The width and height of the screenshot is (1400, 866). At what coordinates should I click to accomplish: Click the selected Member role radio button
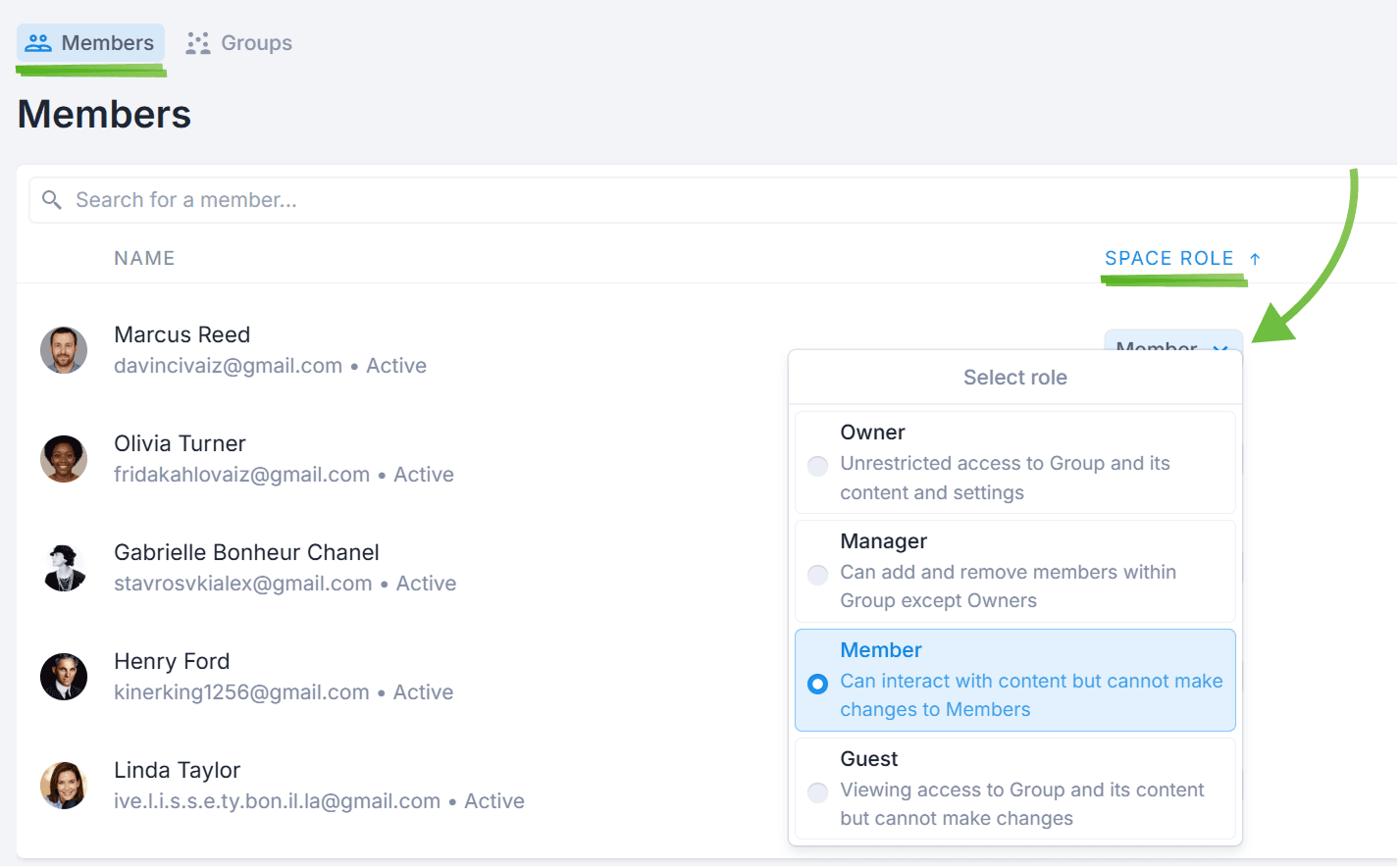click(x=817, y=684)
